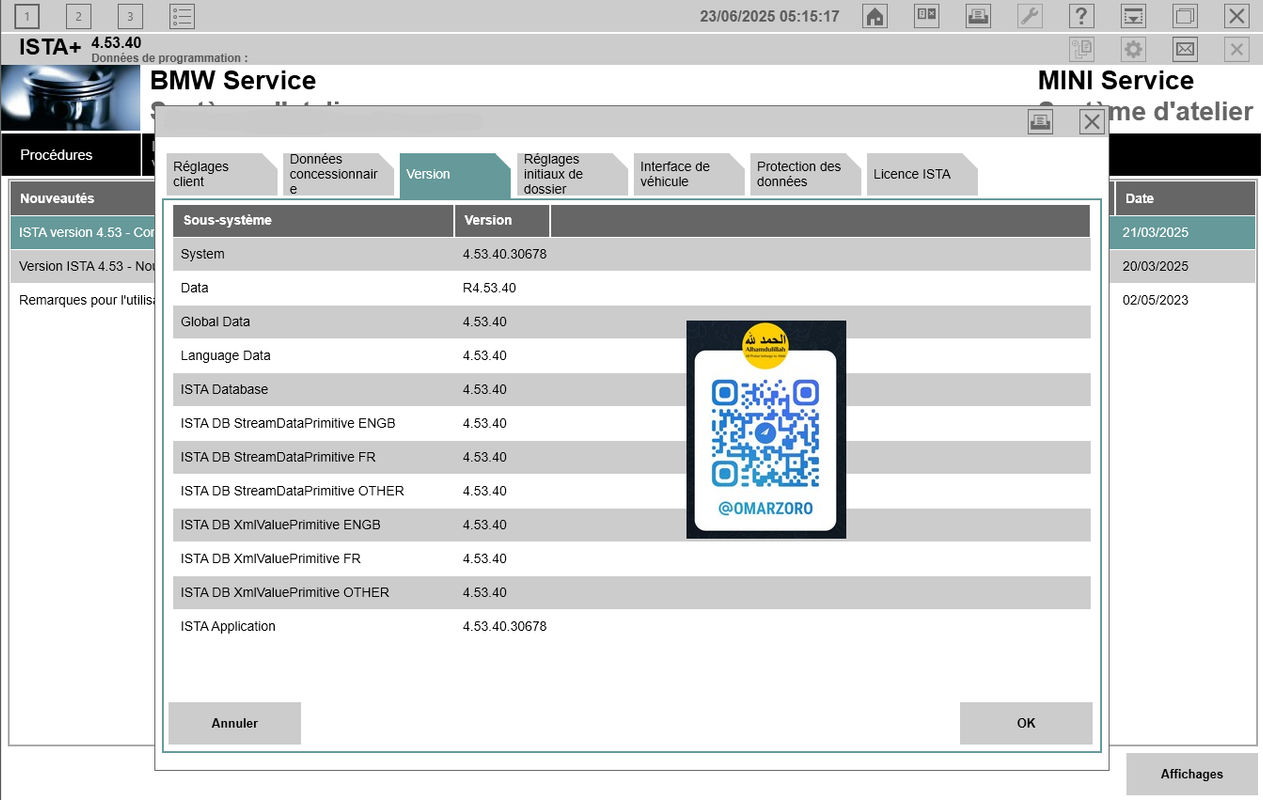1263x800 pixels.
Task: Select the 'Remarques pour l'utilisa' news row
Action: pyautogui.click(x=83, y=300)
